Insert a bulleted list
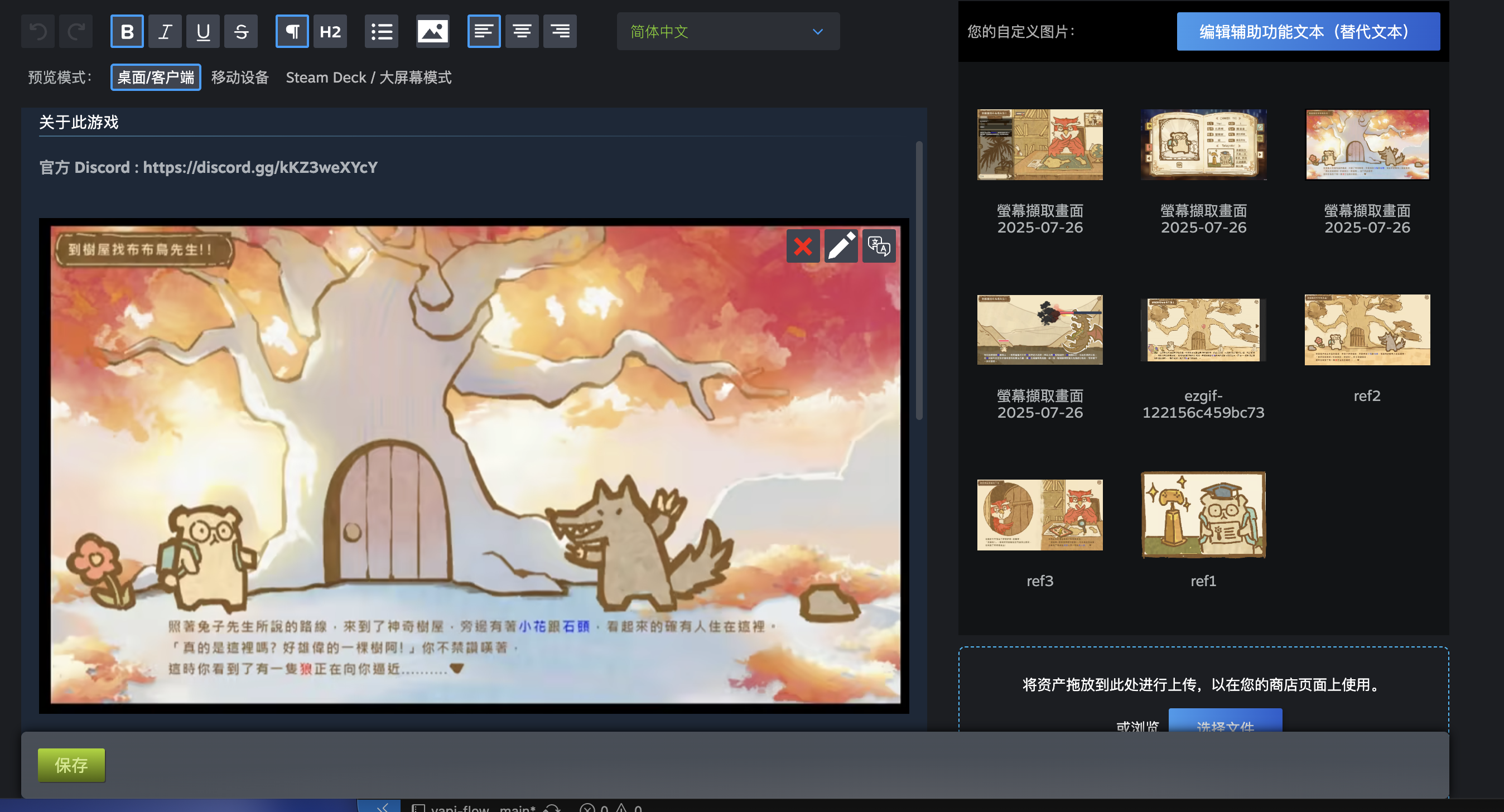Image resolution: width=1504 pixels, height=812 pixels. click(382, 32)
